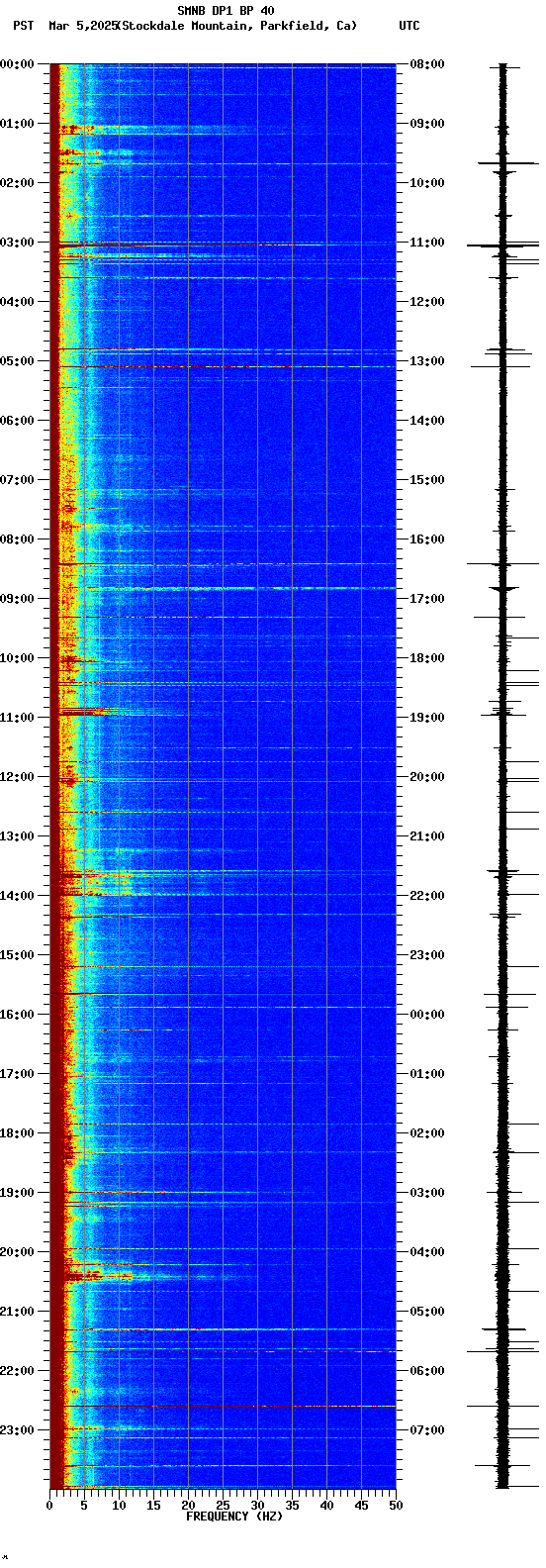Click the '15:00' PST time label
This screenshot has width=546, height=1568.
pyautogui.click(x=18, y=955)
